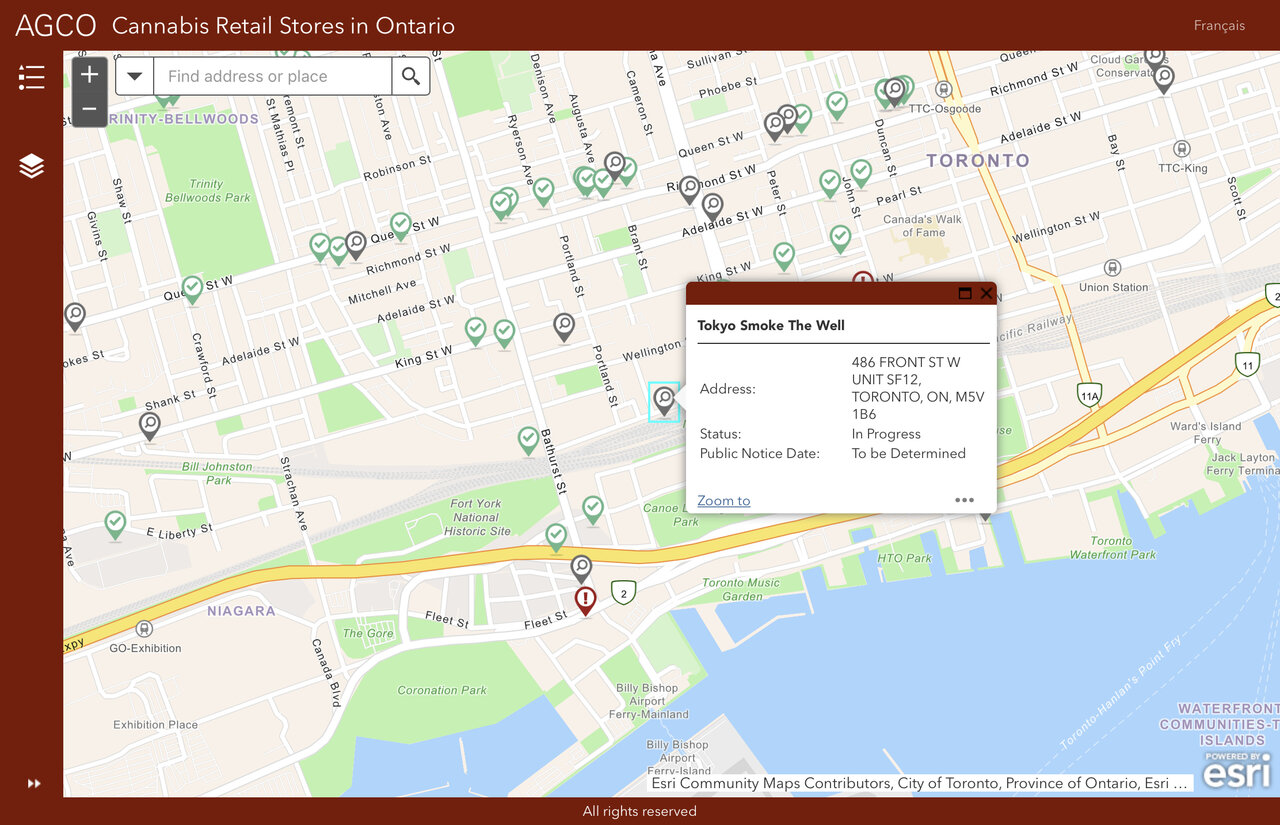Open the popup more options ellipsis
The image size is (1280, 825).
[x=964, y=500]
